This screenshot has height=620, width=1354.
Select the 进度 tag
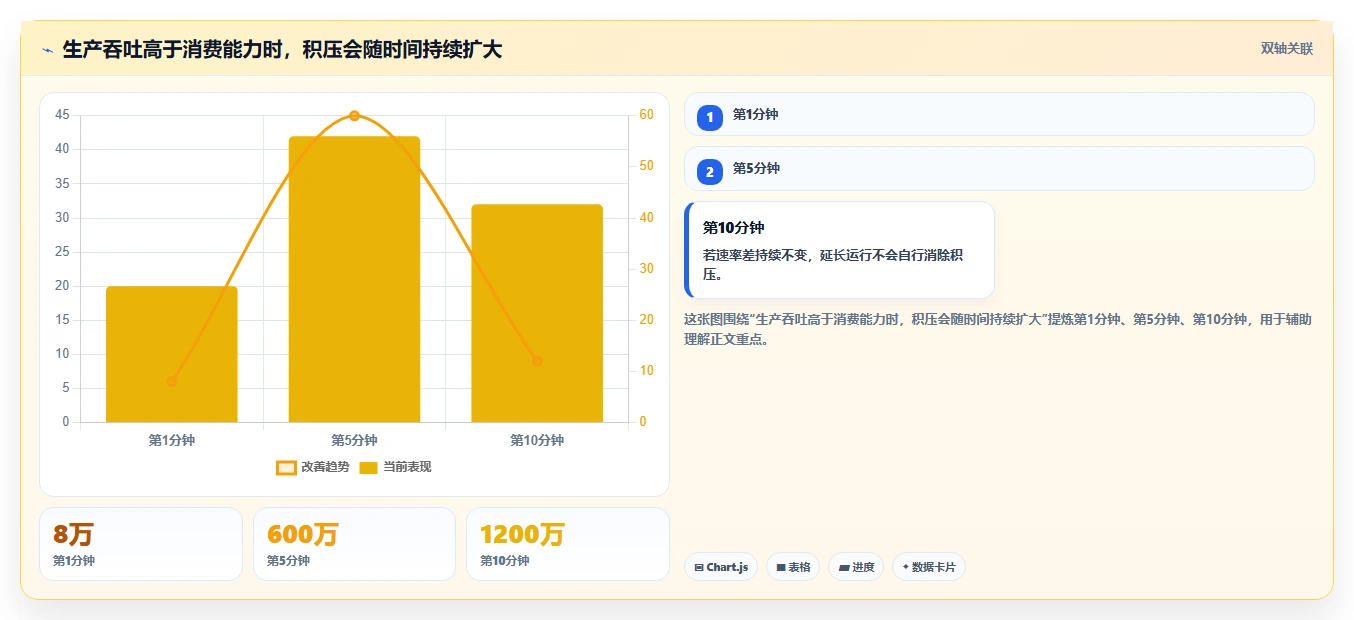(856, 567)
